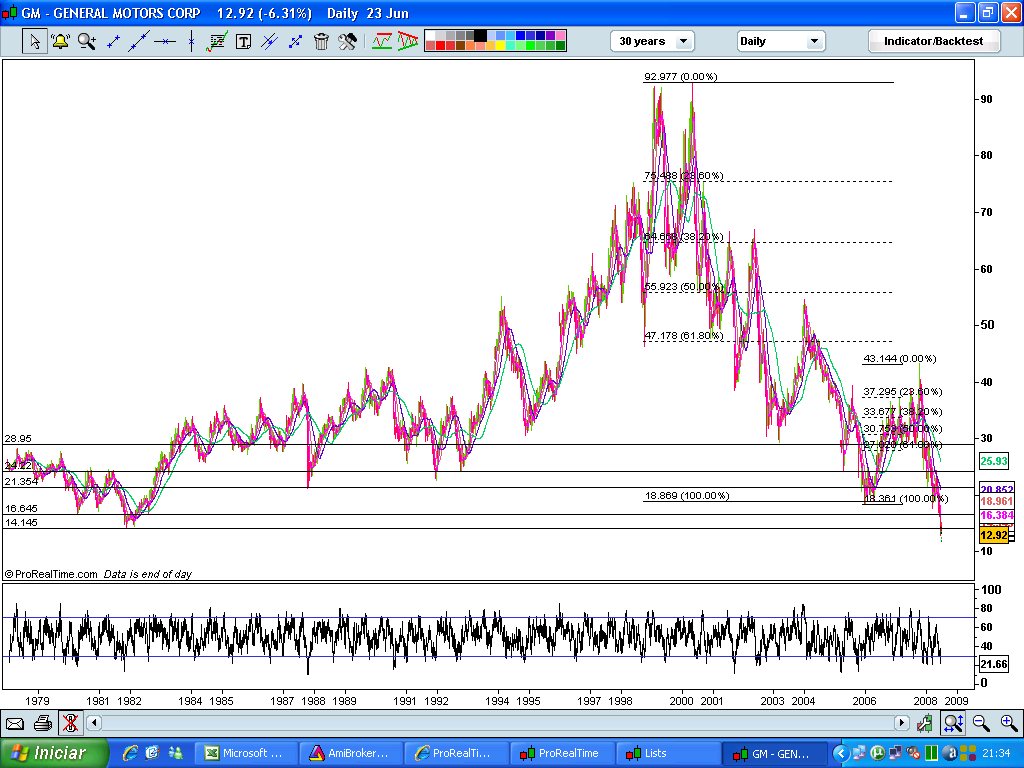This screenshot has width=1024, height=768.
Task: Click the printer icon
Action: tap(42, 723)
